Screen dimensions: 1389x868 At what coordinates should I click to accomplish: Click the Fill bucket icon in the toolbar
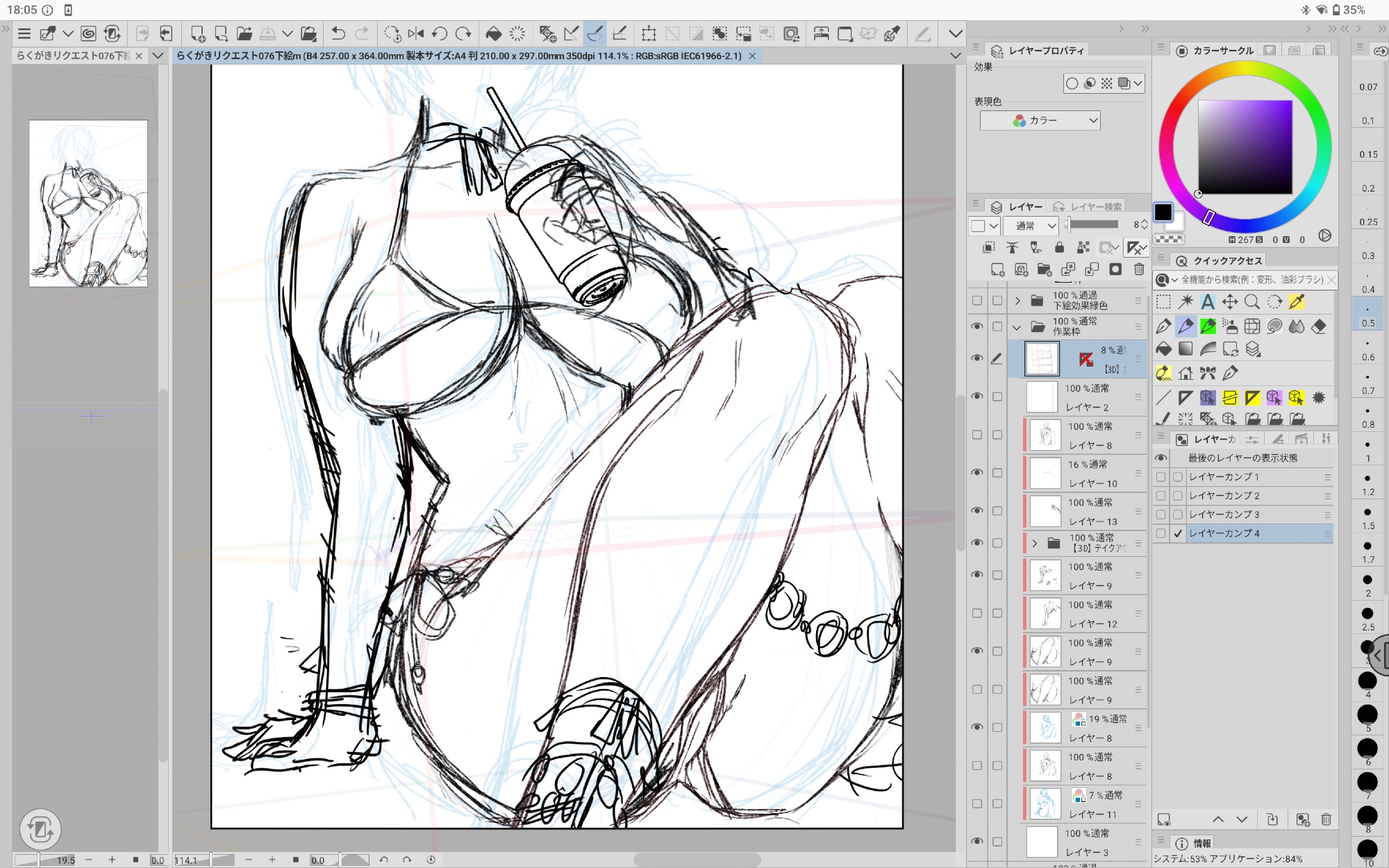coord(493,33)
